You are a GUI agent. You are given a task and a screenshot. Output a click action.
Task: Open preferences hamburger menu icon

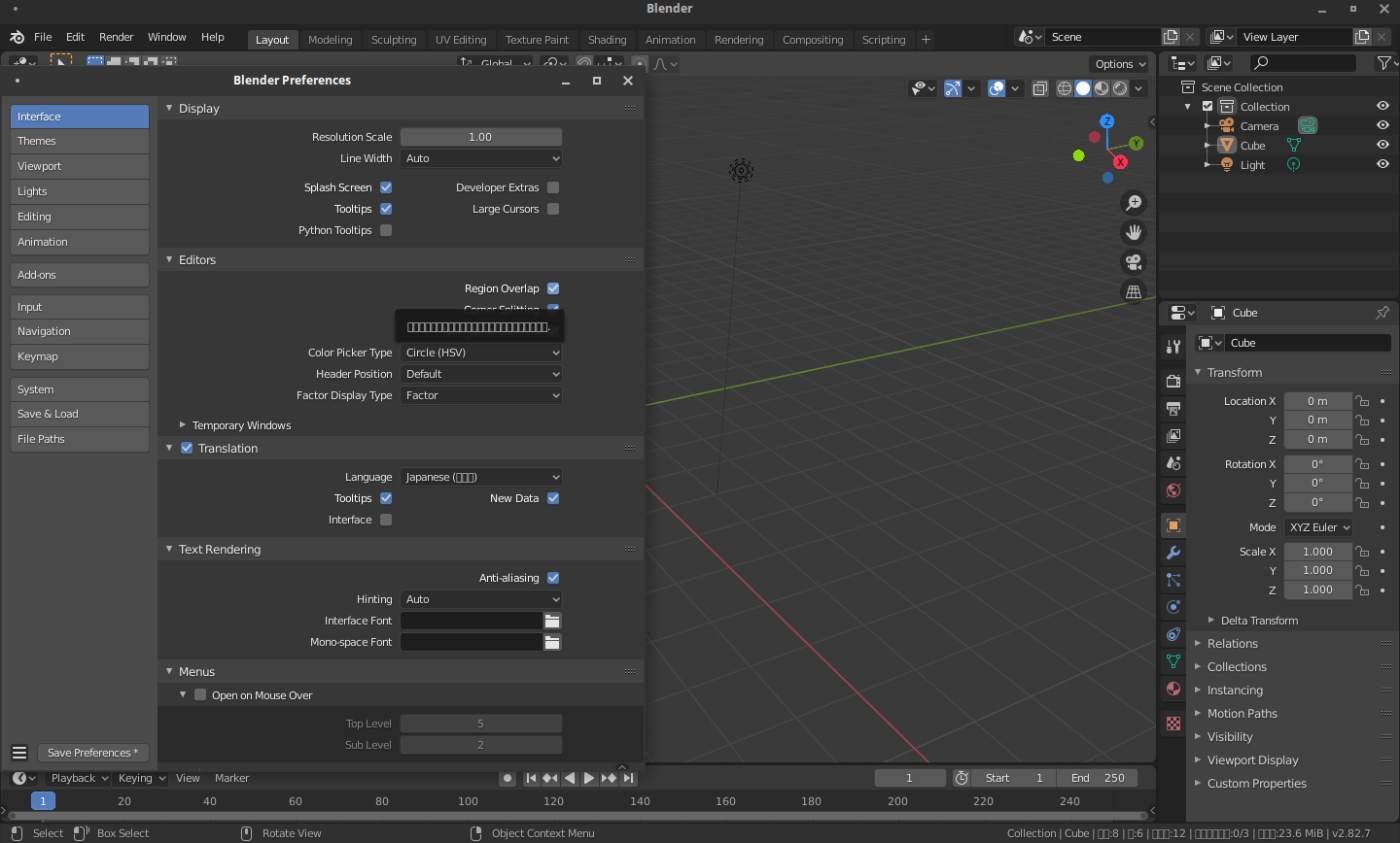tap(19, 753)
